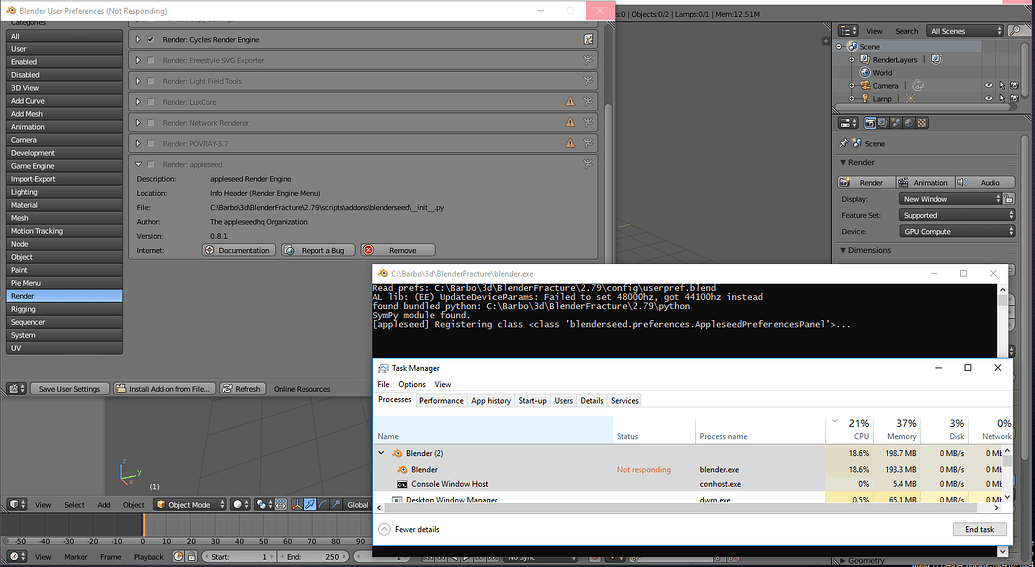Click the viewport shading sphere selector
1035x567 pixels.
tap(240, 504)
